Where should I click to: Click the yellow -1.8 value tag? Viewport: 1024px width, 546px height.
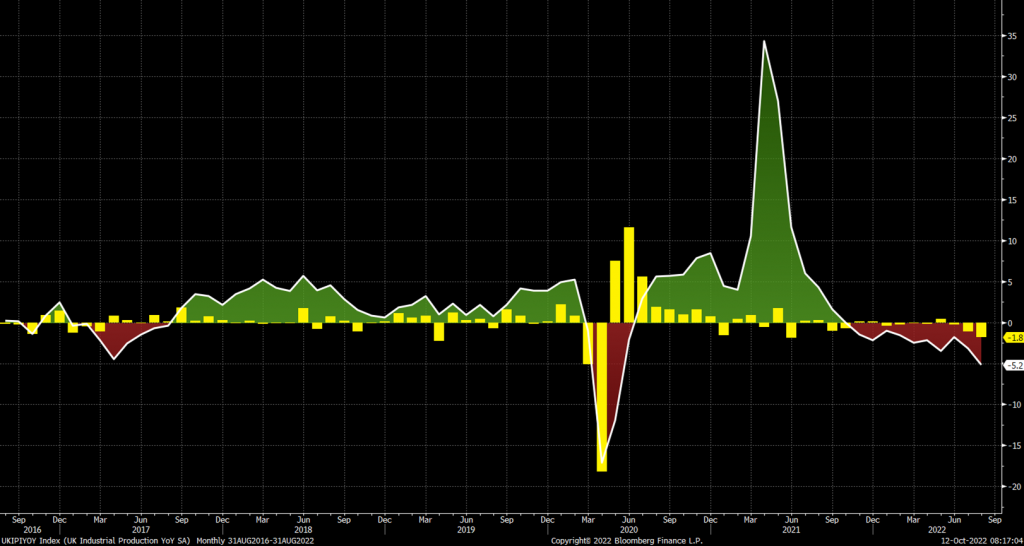(1012, 338)
